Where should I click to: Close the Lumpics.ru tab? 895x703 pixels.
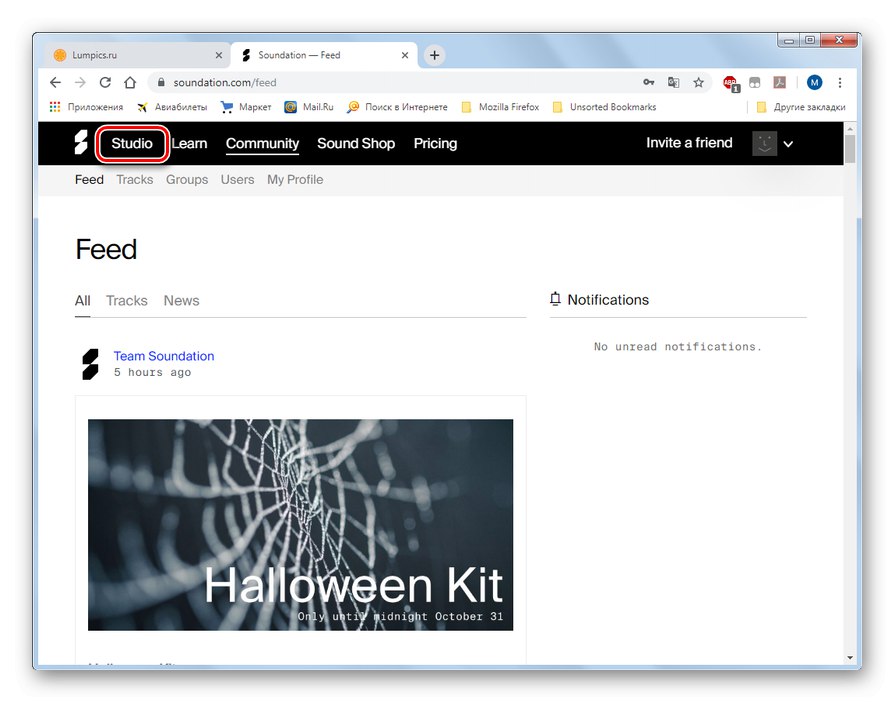tap(219, 55)
